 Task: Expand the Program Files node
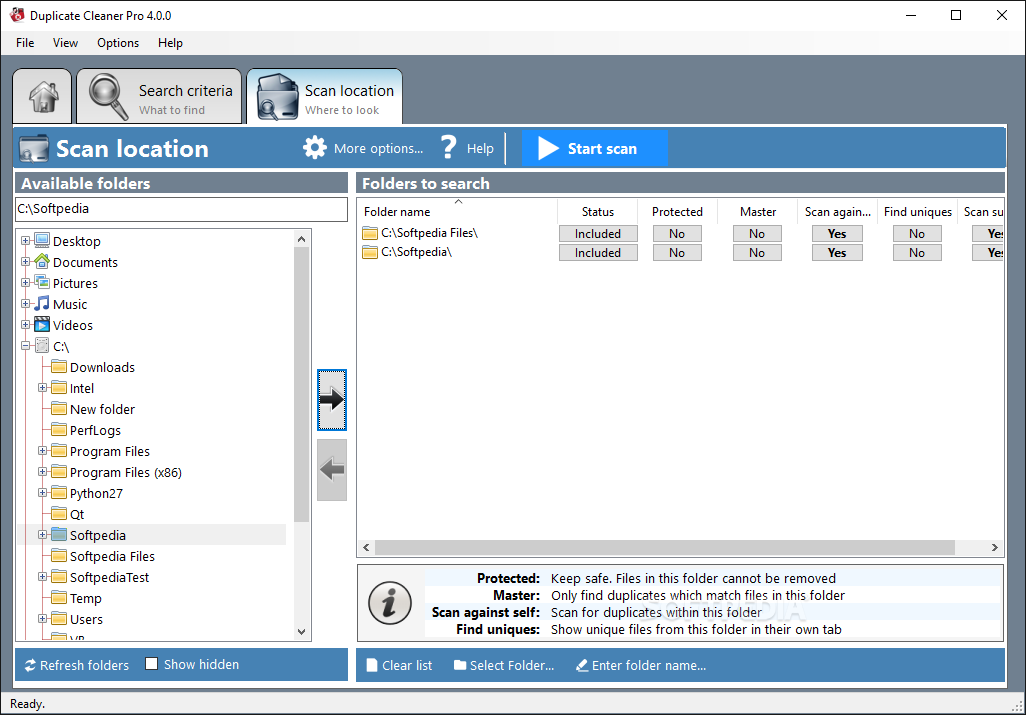pyautogui.click(x=43, y=451)
